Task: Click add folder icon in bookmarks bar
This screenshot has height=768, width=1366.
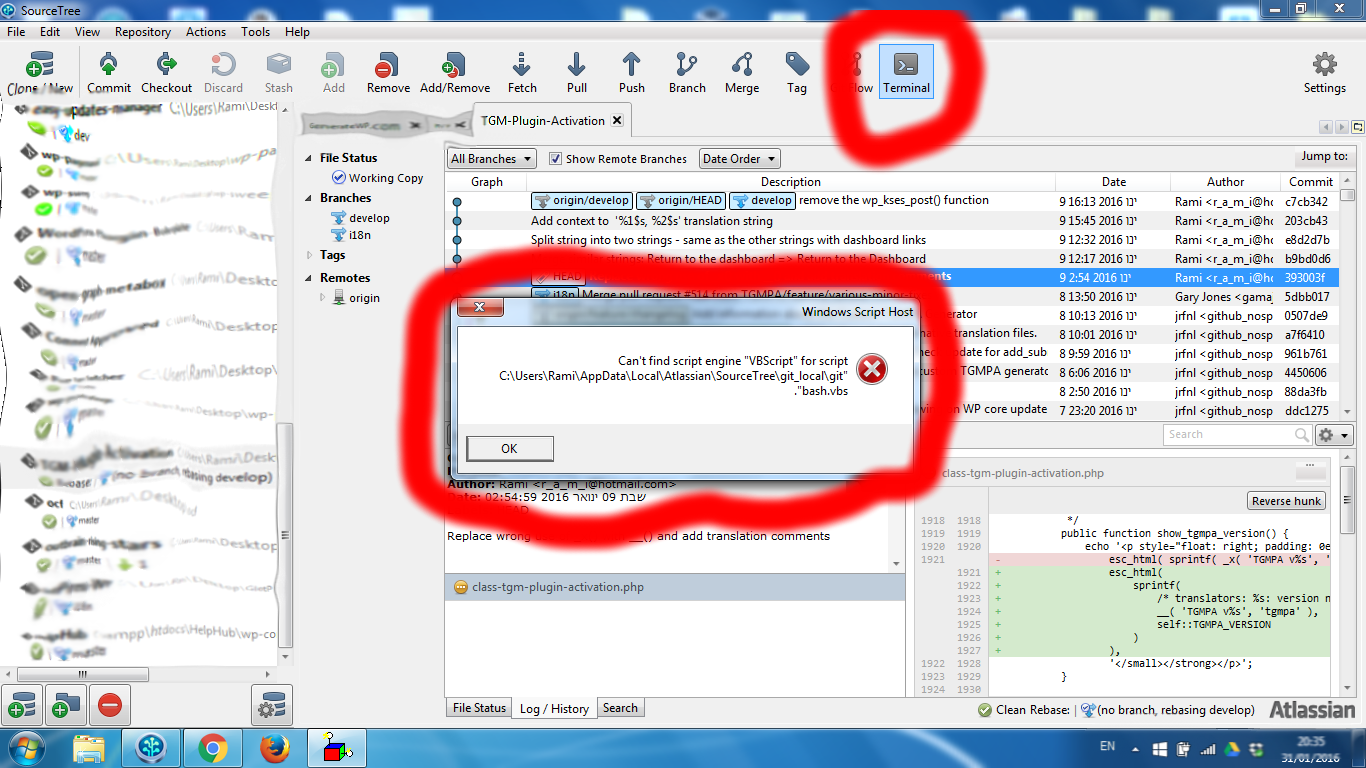Action: click(66, 707)
